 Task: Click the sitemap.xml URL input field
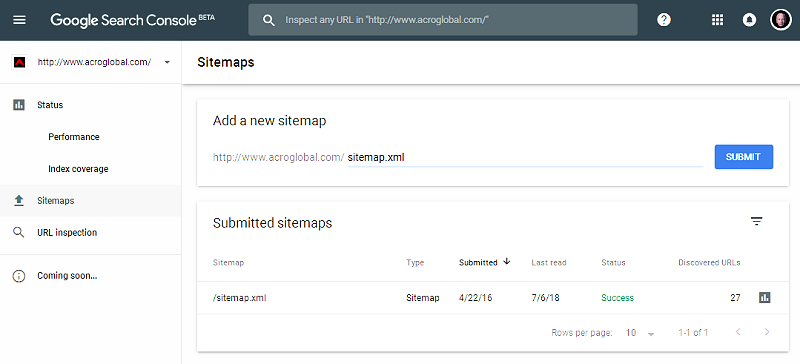525,158
